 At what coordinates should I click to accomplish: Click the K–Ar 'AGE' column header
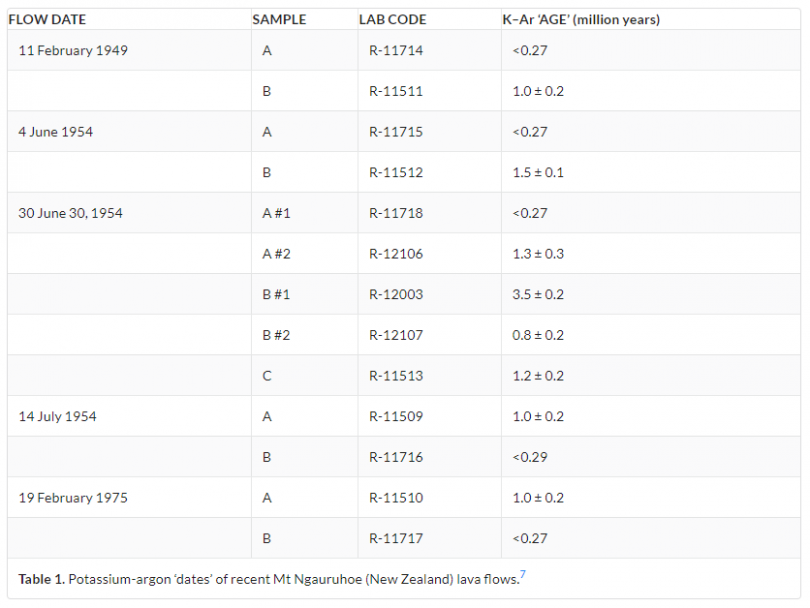[x=580, y=19]
